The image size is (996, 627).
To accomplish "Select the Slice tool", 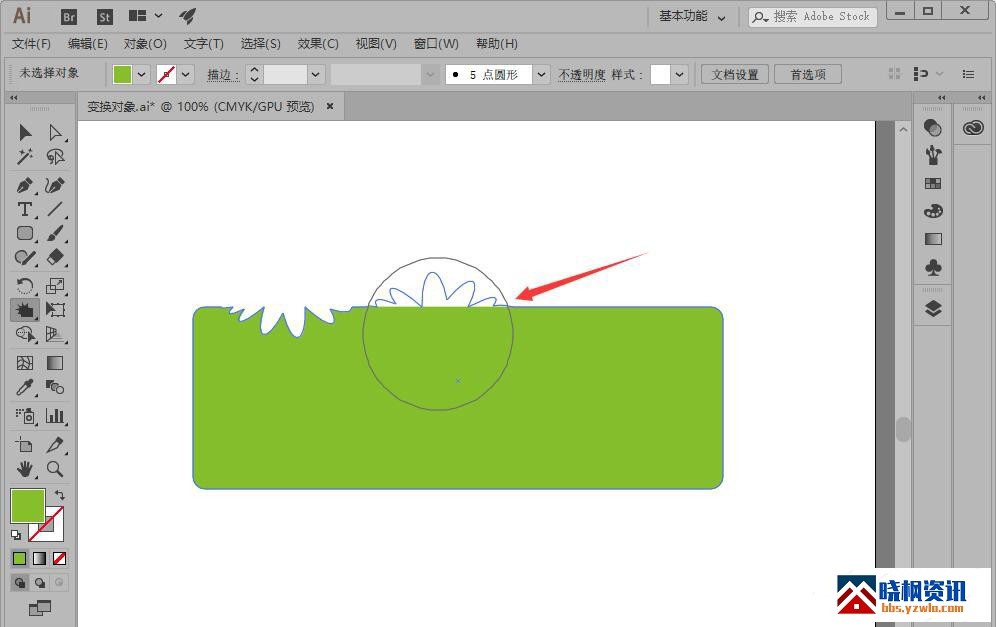I will [55, 445].
